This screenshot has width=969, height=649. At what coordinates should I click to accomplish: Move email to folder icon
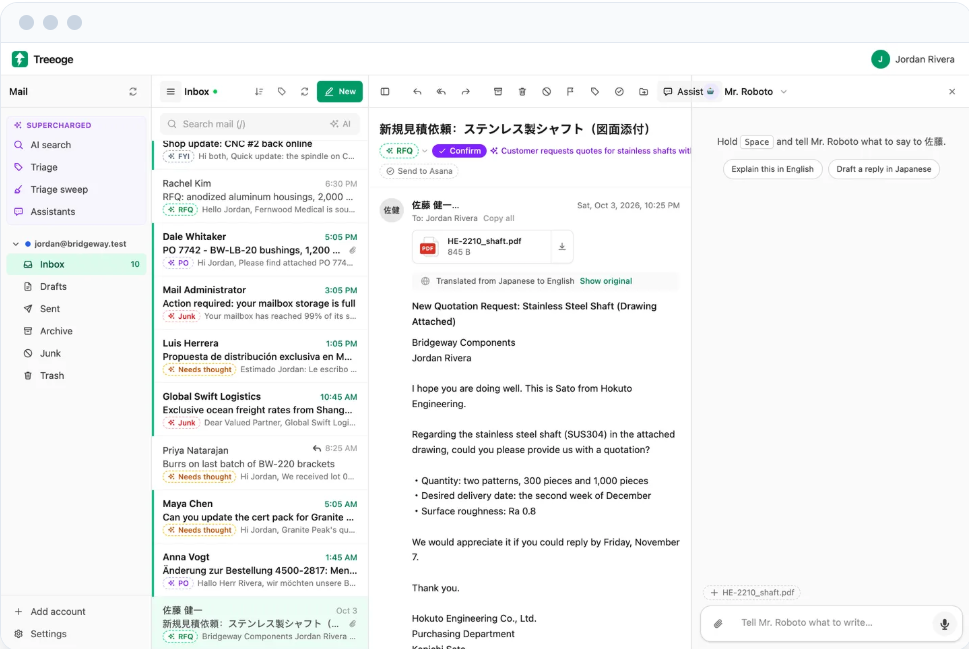(x=643, y=91)
